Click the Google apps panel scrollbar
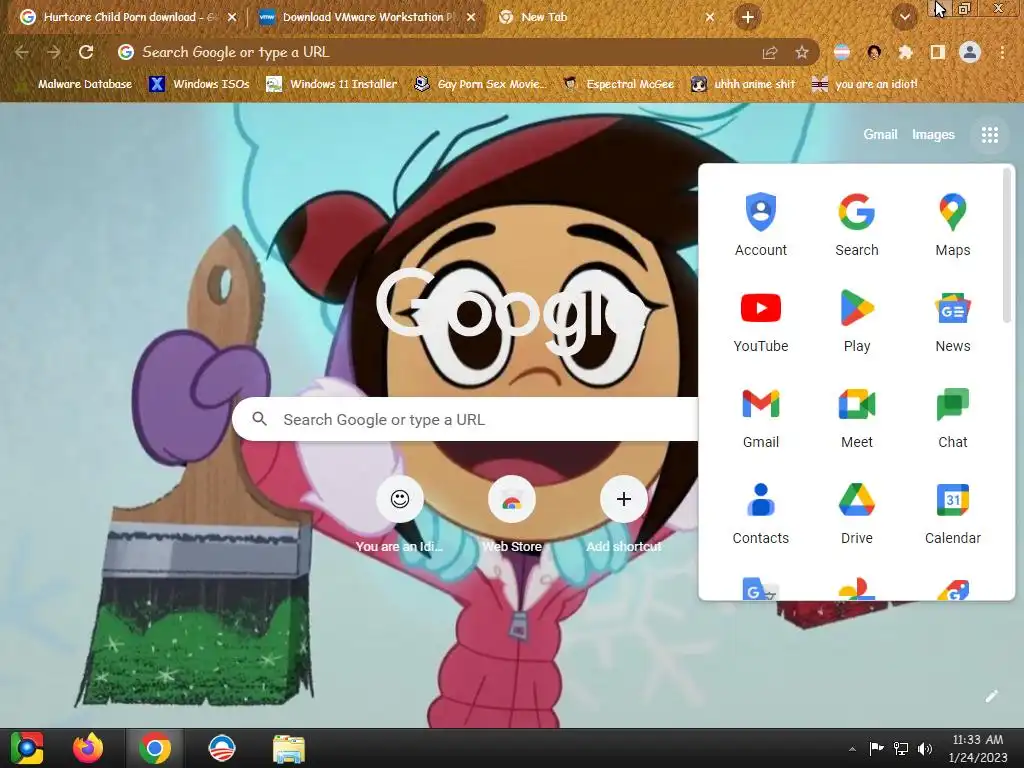This screenshot has height=768, width=1024. pyautogui.click(x=1007, y=246)
